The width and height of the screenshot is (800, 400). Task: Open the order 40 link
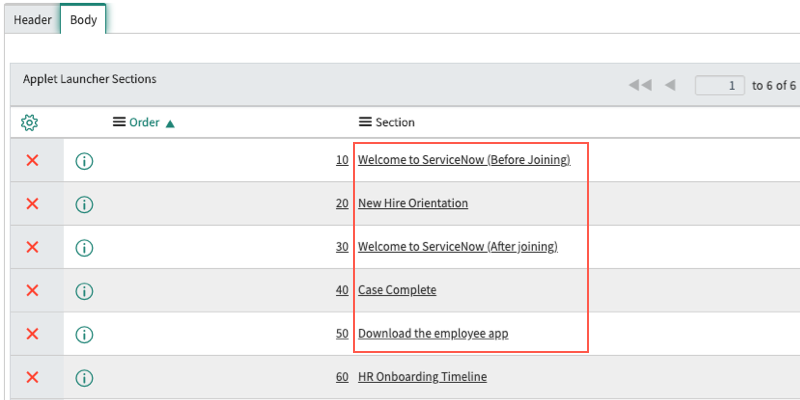point(342,290)
